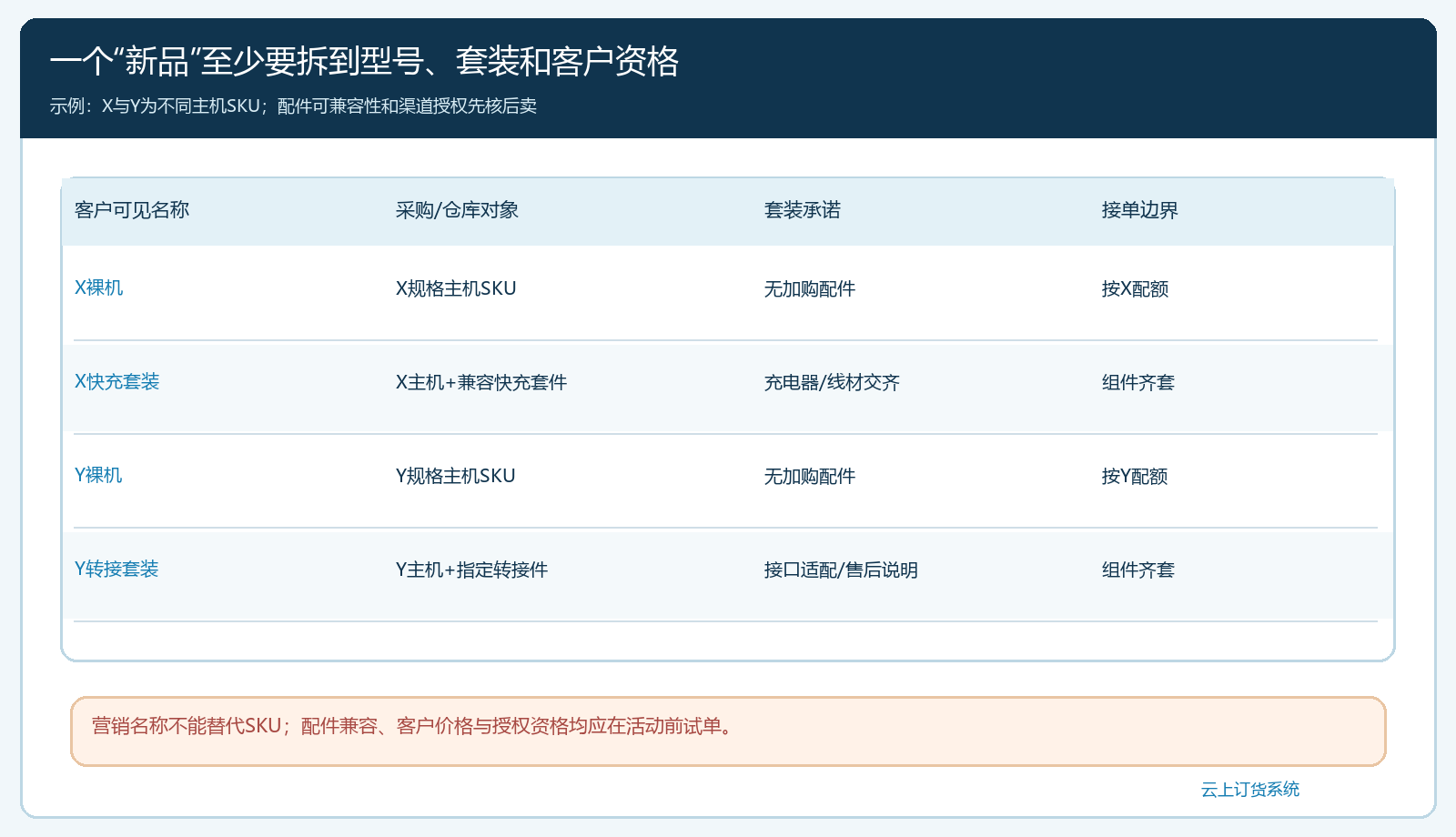The width and height of the screenshot is (1456, 837).
Task: Click the 按X配额 cell
Action: tap(1135, 288)
